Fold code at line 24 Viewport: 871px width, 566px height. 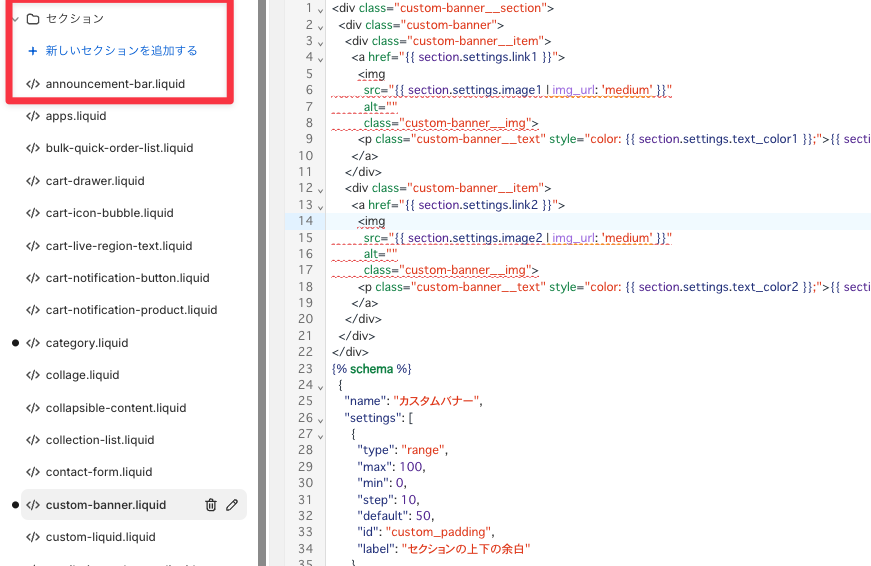click(x=321, y=387)
